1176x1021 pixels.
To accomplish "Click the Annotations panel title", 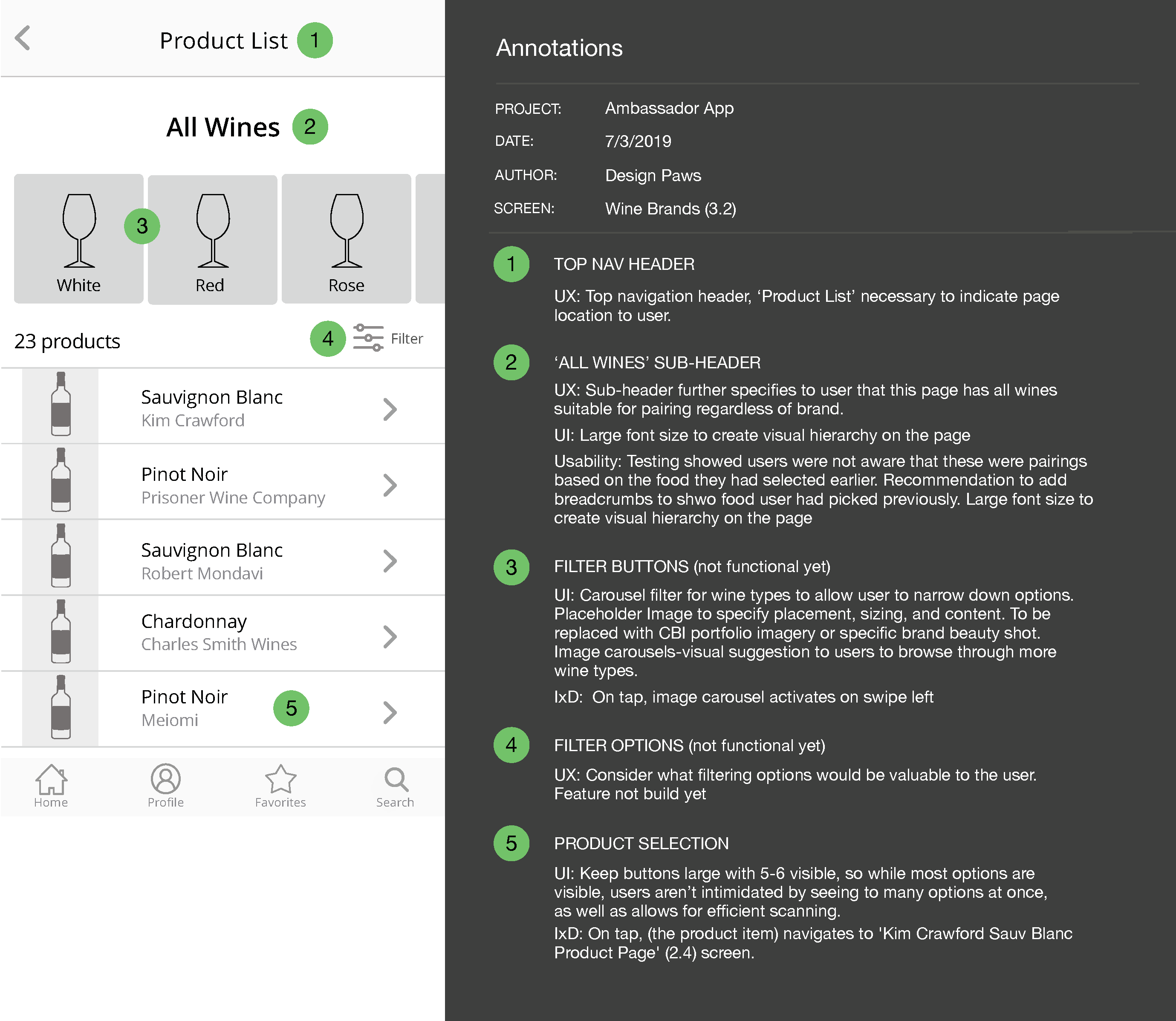I will (x=559, y=48).
